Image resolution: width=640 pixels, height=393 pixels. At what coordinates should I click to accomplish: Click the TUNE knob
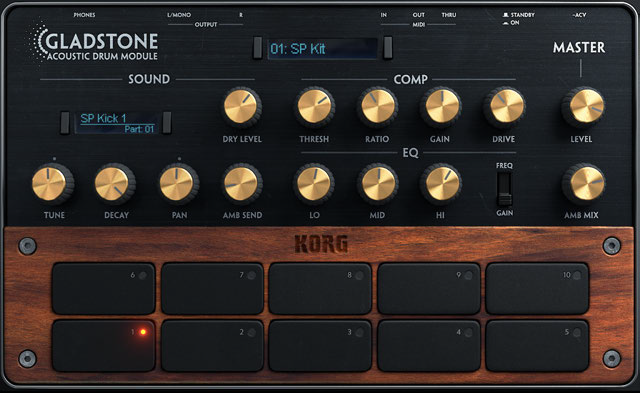coord(51,184)
